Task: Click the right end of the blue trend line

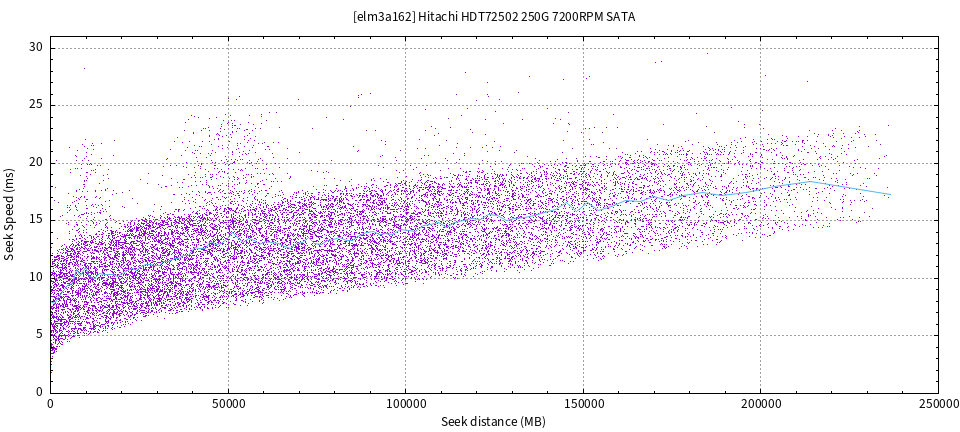Action: pyautogui.click(x=889, y=194)
